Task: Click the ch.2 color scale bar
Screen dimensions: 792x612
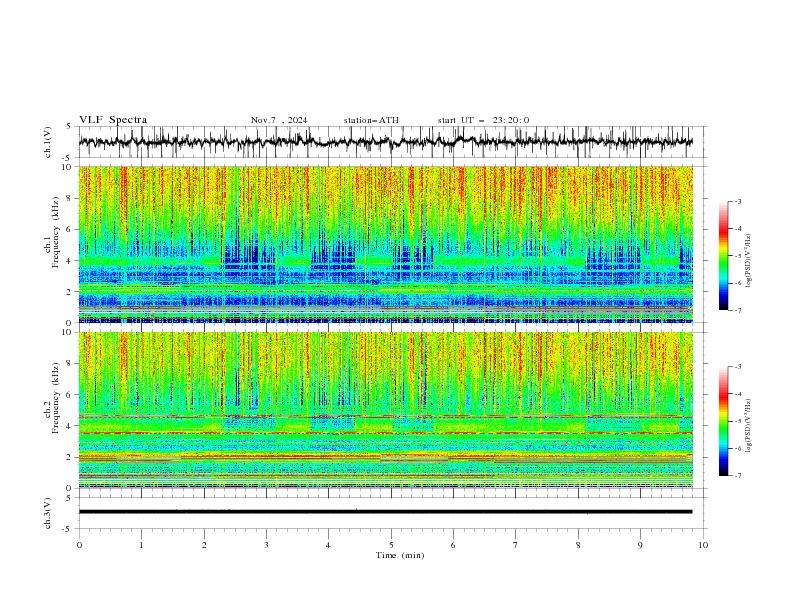Action: (x=723, y=421)
